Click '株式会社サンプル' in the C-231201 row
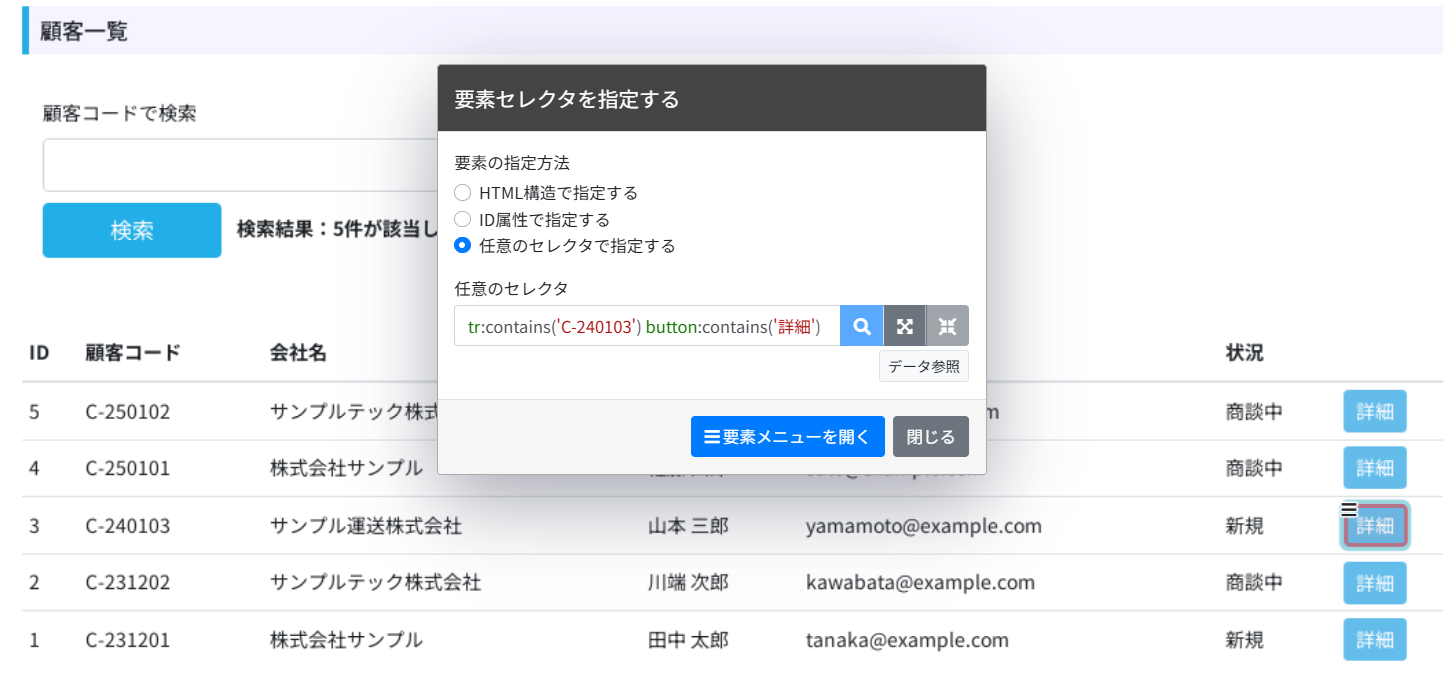This screenshot has height=682, width=1443. click(x=346, y=640)
